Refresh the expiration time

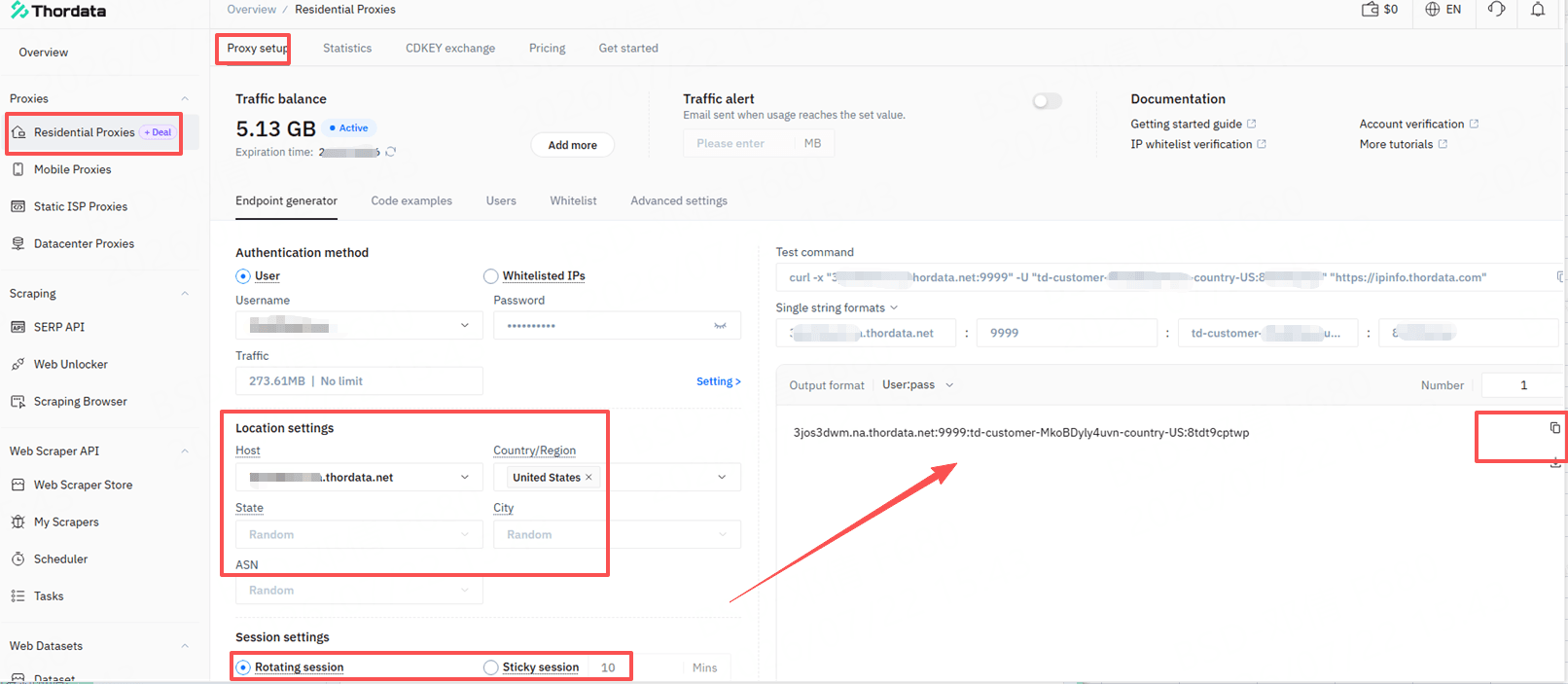click(x=391, y=152)
